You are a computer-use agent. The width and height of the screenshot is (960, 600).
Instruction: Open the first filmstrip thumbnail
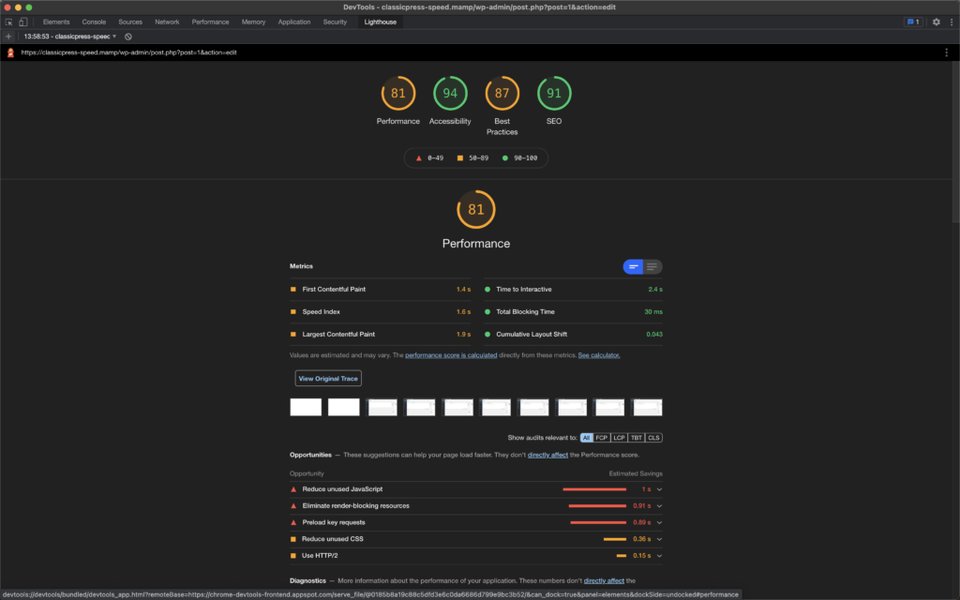point(306,407)
